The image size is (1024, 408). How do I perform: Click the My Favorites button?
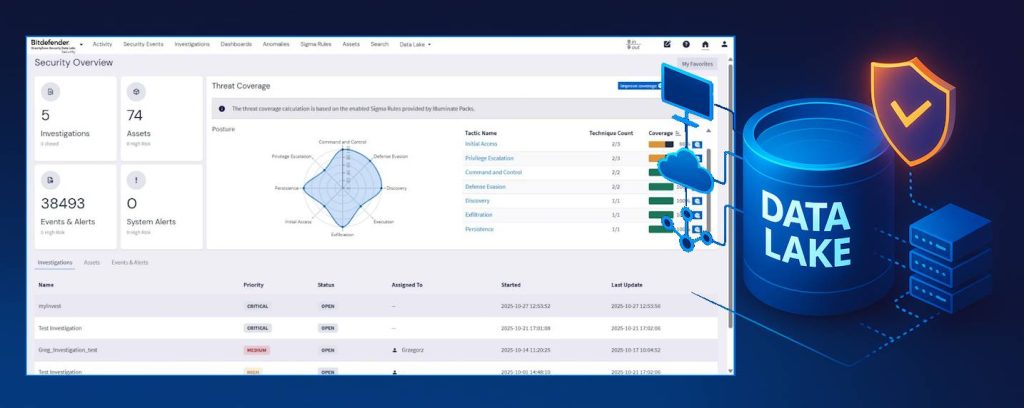[x=697, y=64]
